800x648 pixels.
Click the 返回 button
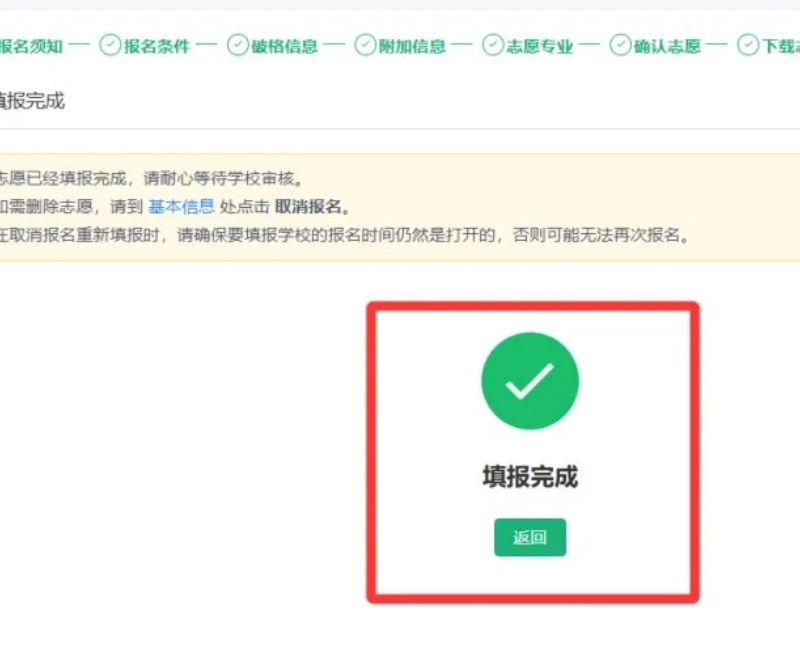(x=530, y=537)
